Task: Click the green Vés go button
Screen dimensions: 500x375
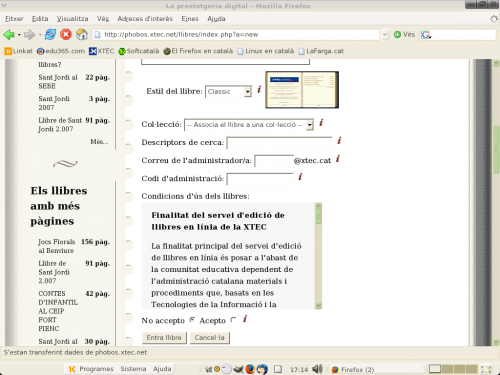Action: coord(404,34)
